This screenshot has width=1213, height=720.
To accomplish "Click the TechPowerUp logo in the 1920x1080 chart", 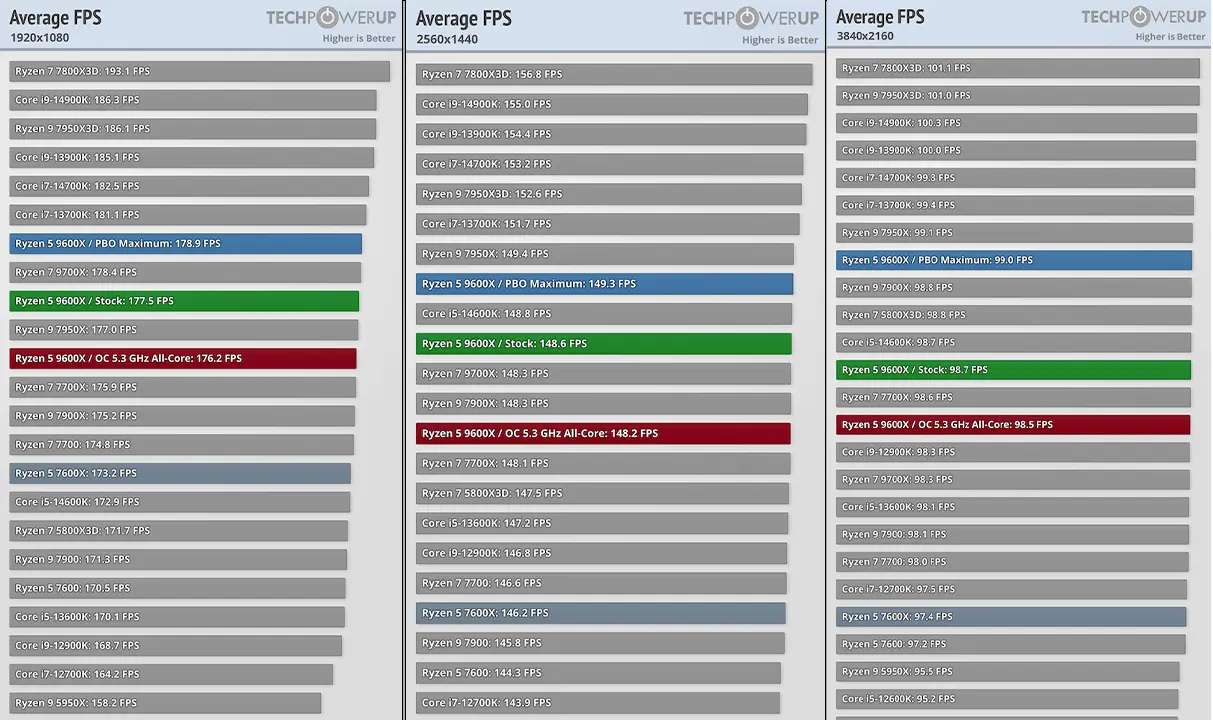I will [330, 18].
